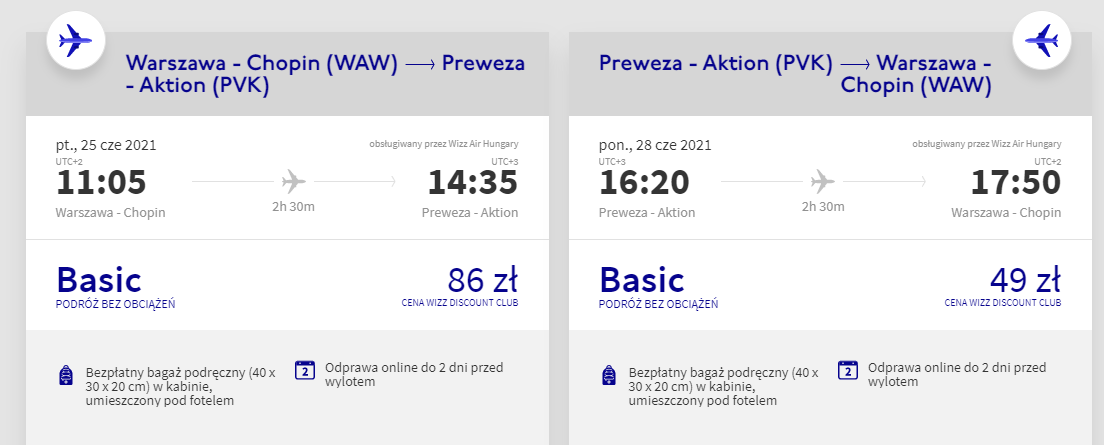Select the Basic fare for outbound flight
The height and width of the screenshot is (445, 1104).
pyautogui.click(x=99, y=280)
